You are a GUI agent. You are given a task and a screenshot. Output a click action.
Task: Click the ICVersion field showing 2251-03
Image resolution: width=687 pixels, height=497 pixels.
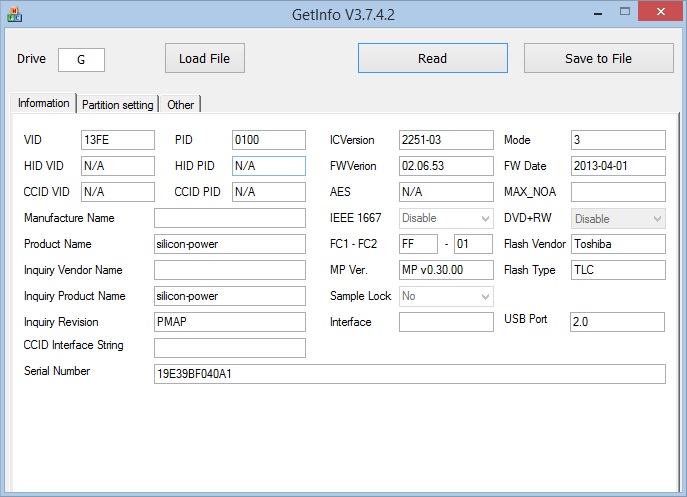tap(446, 140)
